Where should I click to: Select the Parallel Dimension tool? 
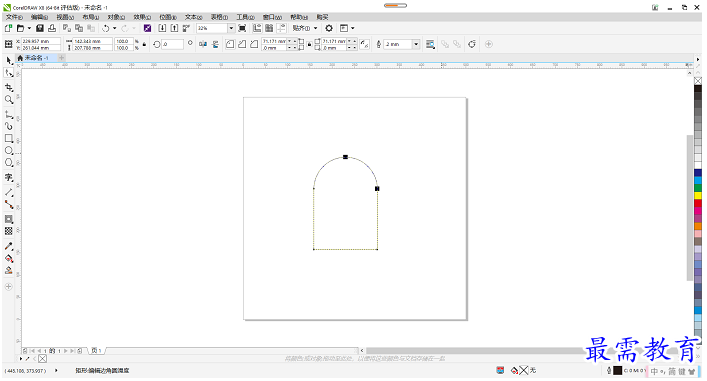tap(9, 193)
